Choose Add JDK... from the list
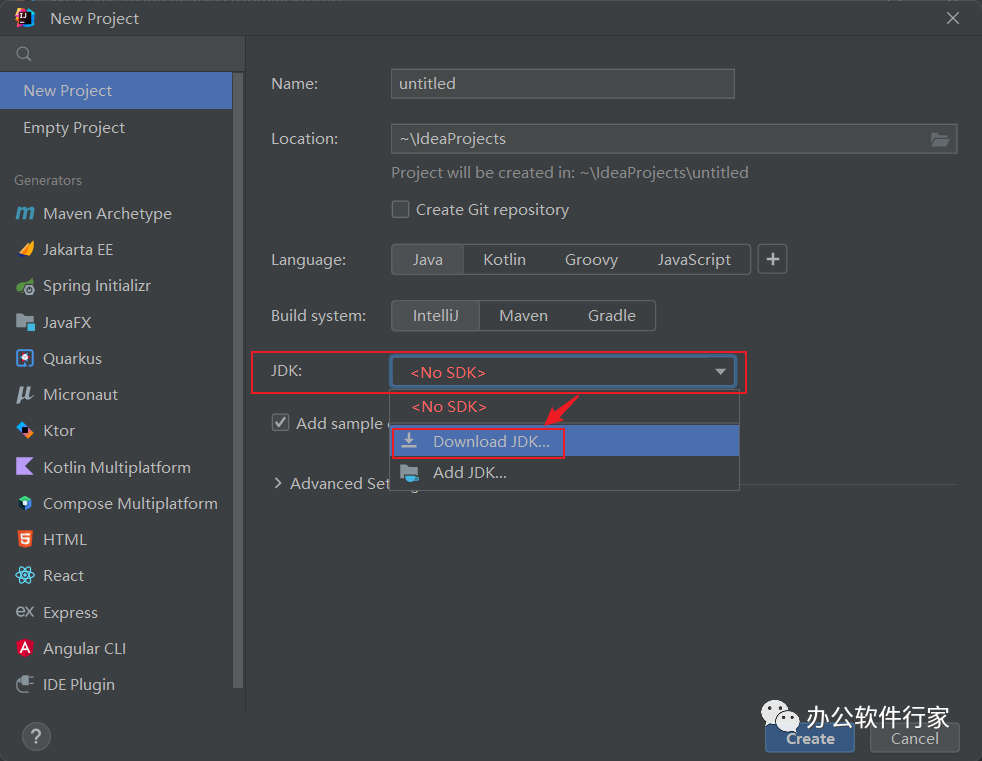Image resolution: width=982 pixels, height=761 pixels. click(x=469, y=473)
